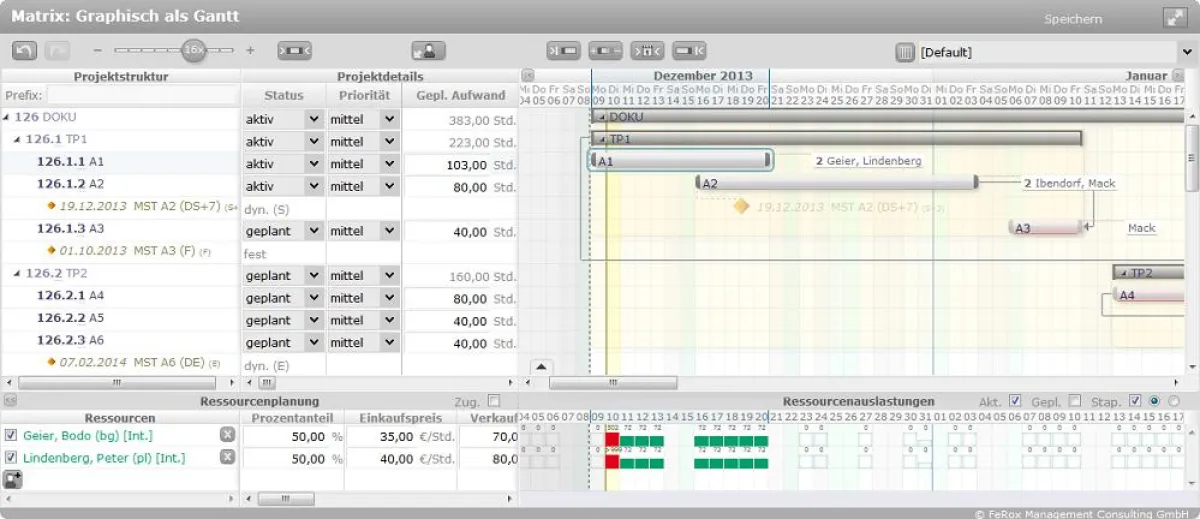The image size is (1200, 519).
Task: Click the minus zoom-out icon
Action: point(98,50)
